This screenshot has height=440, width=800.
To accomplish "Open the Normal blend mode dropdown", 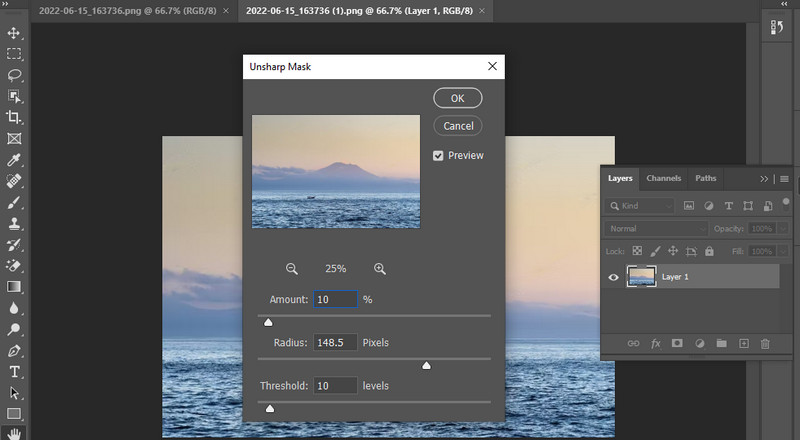I will click(640, 229).
